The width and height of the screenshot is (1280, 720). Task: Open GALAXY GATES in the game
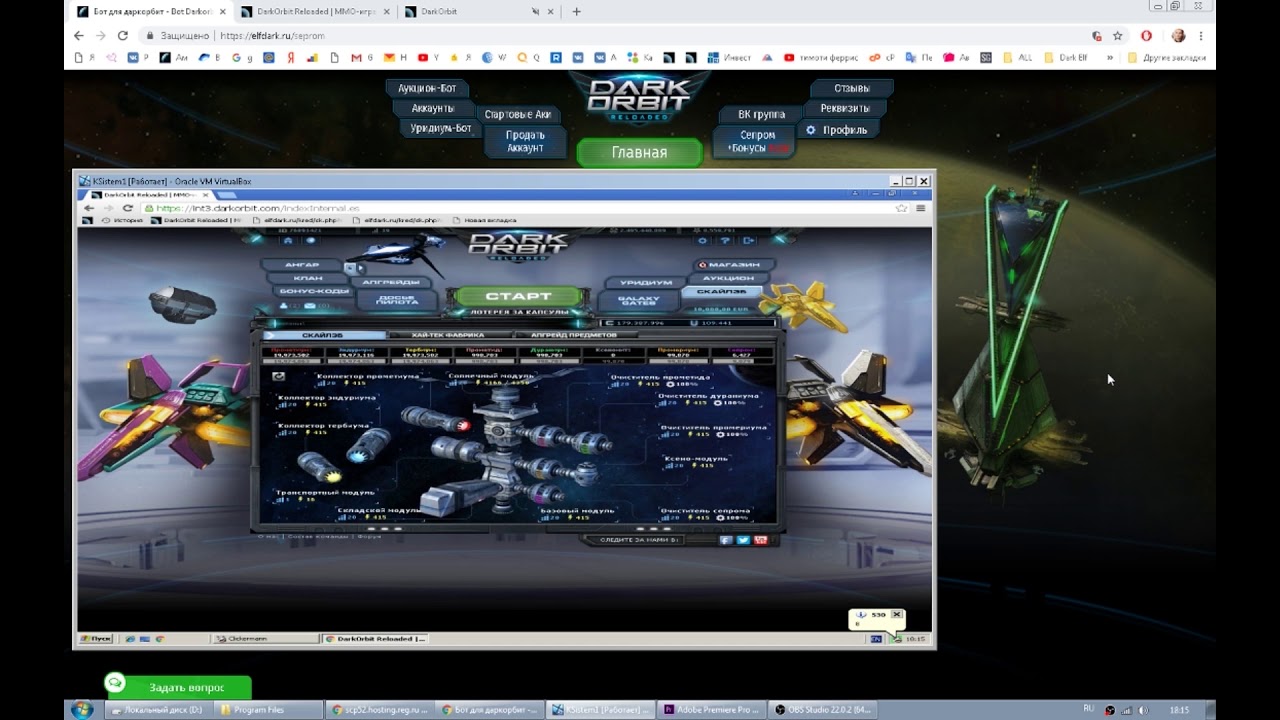tap(638, 299)
